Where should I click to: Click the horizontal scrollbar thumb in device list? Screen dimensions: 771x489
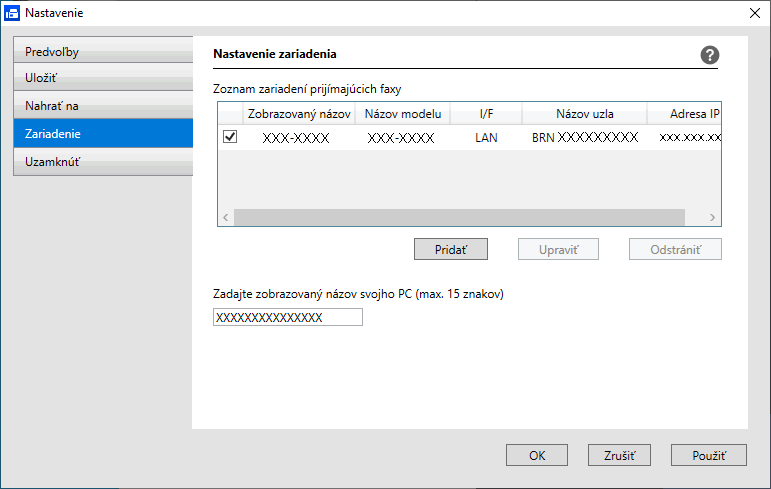click(x=459, y=217)
